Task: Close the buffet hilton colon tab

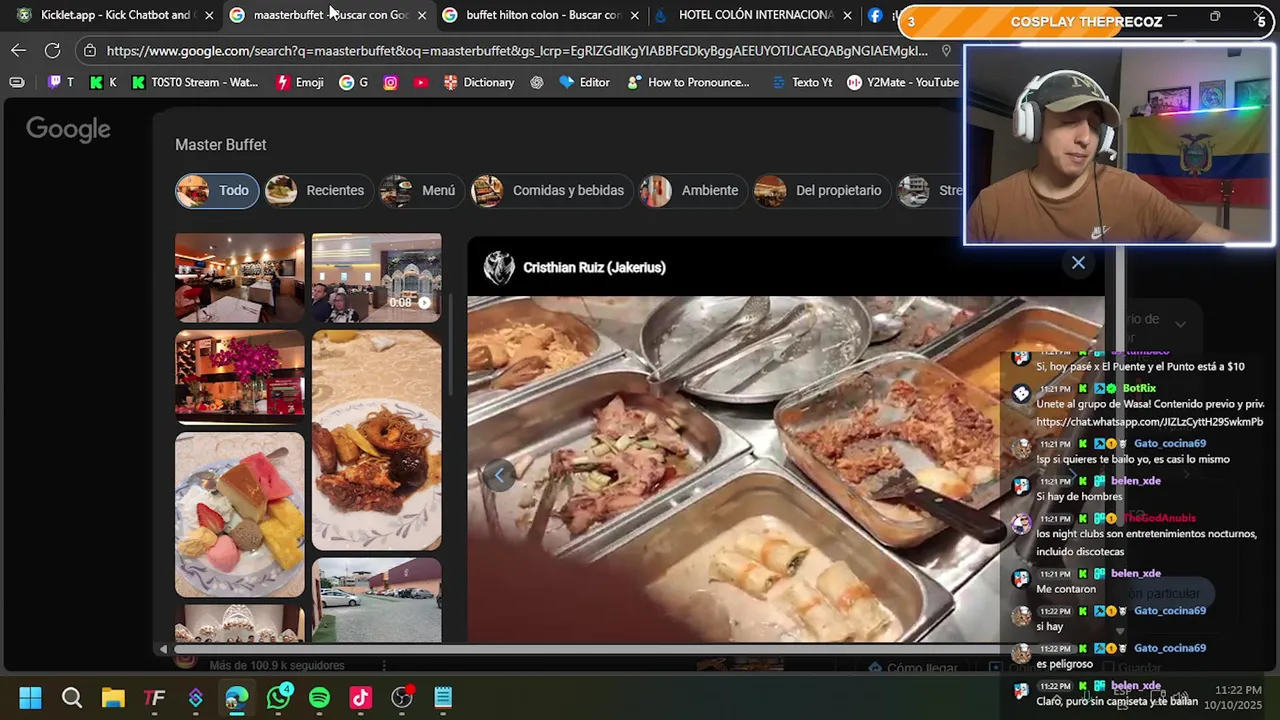Action: [x=634, y=15]
